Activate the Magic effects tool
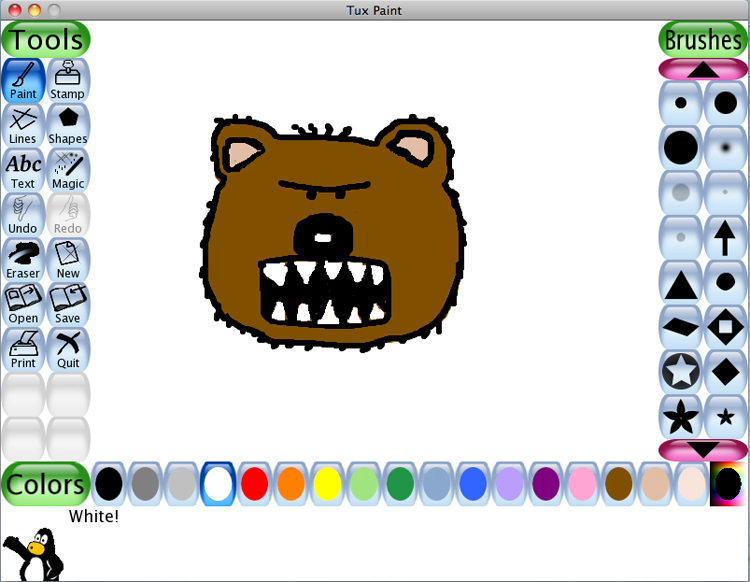 pyautogui.click(x=68, y=170)
